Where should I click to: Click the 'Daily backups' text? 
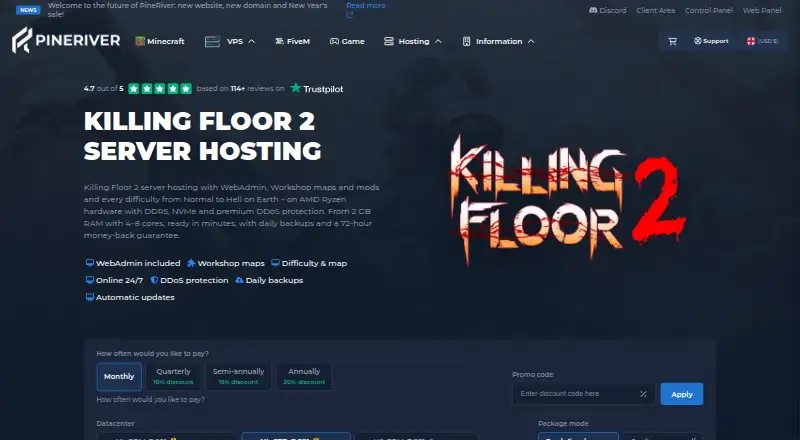point(274,280)
